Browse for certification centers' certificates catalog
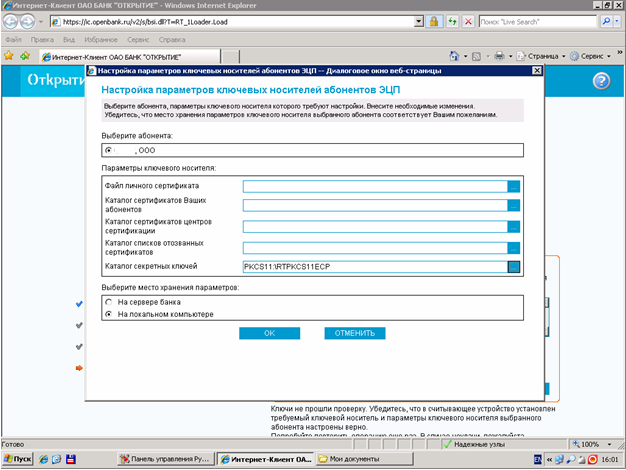Screen dimensions: 626x470 point(514,227)
